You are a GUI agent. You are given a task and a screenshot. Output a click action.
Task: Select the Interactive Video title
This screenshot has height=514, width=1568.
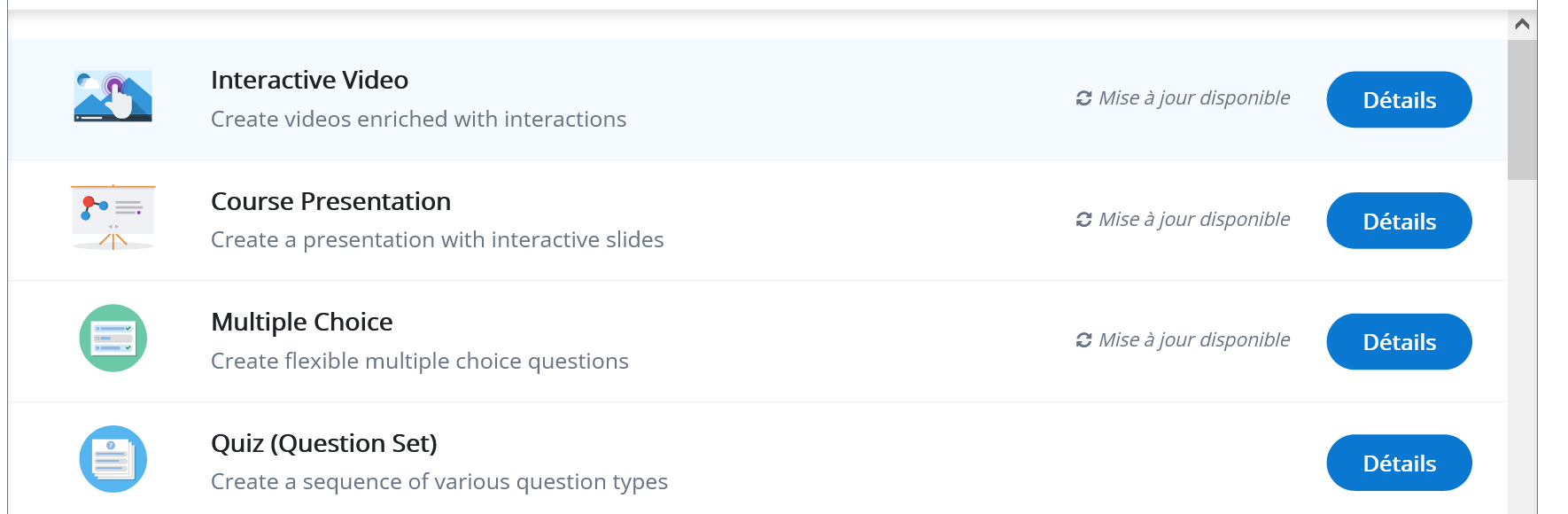coord(309,80)
